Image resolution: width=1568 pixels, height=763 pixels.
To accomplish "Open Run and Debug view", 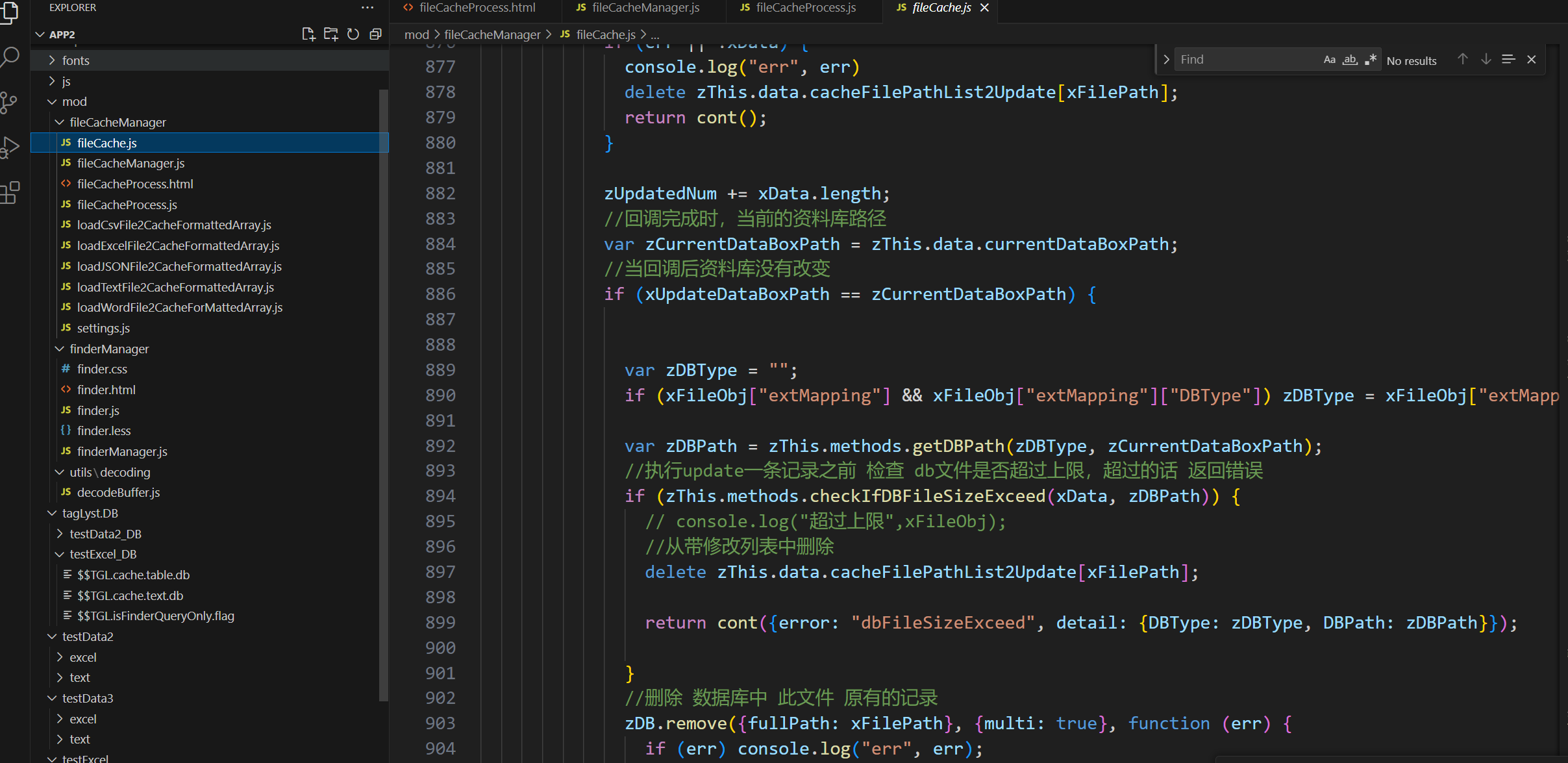I will point(10,148).
